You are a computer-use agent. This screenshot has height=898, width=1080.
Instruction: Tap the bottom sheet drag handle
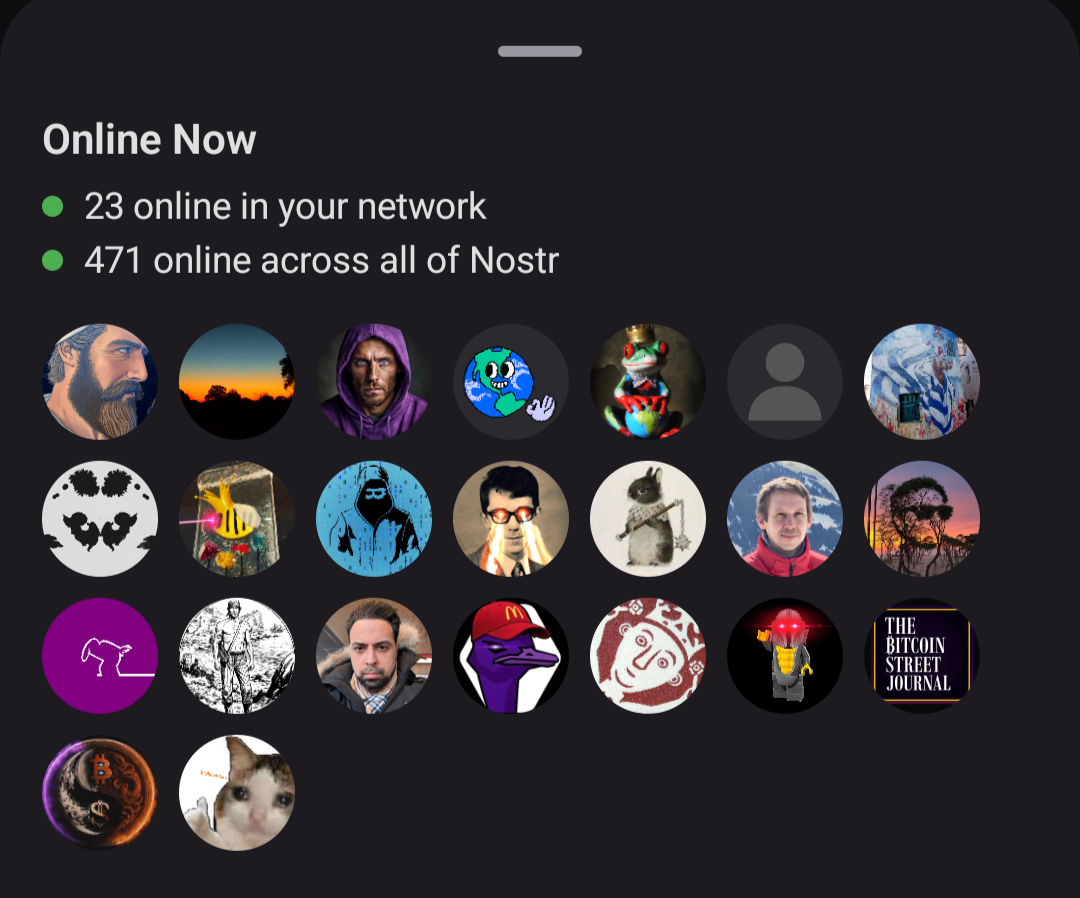[x=540, y=52]
